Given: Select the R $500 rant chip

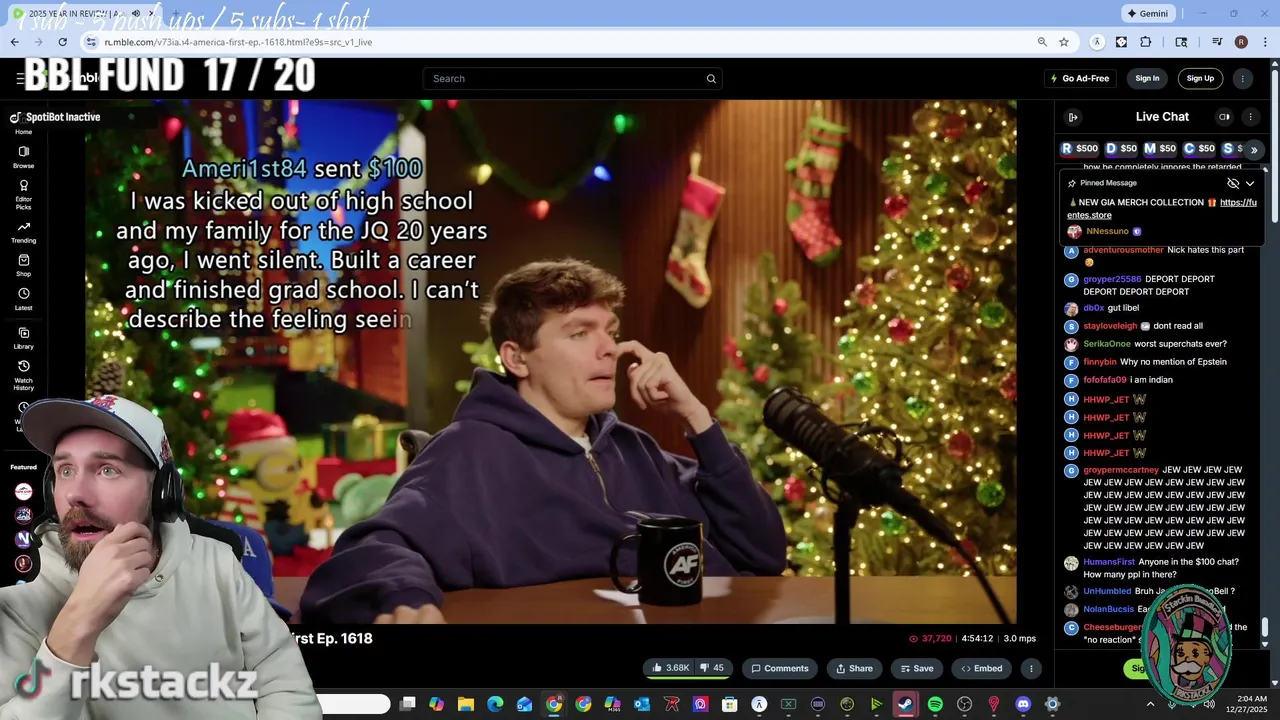Looking at the screenshot, I should (x=1080, y=149).
